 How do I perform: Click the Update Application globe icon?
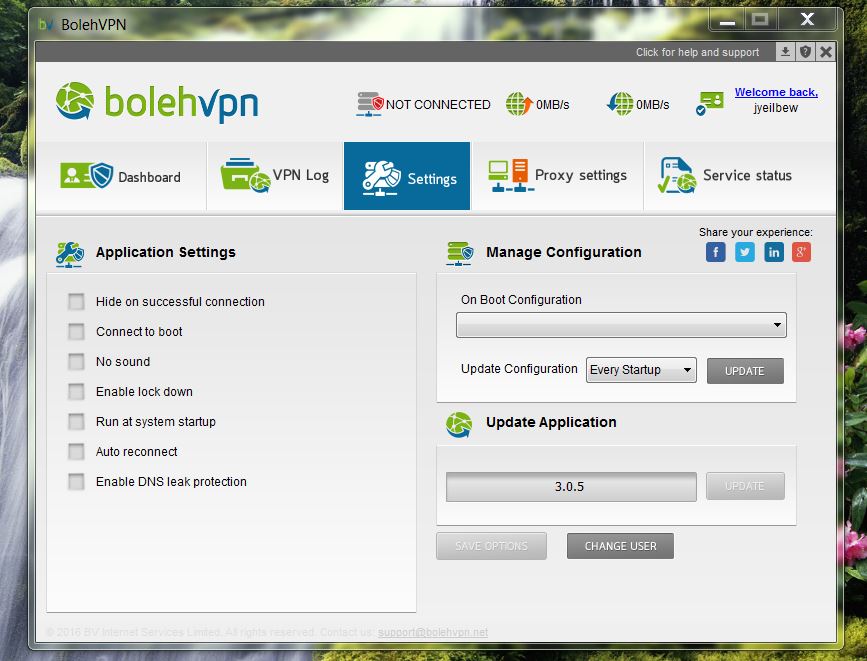coord(459,424)
